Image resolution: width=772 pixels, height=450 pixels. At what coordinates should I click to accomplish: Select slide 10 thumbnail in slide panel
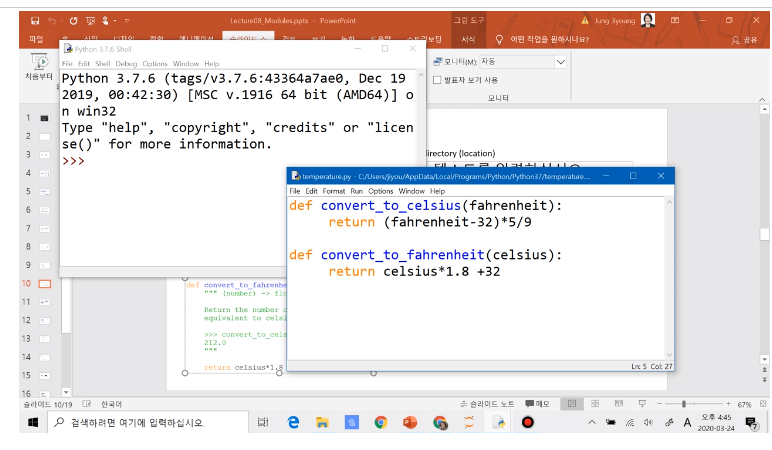[x=44, y=284]
